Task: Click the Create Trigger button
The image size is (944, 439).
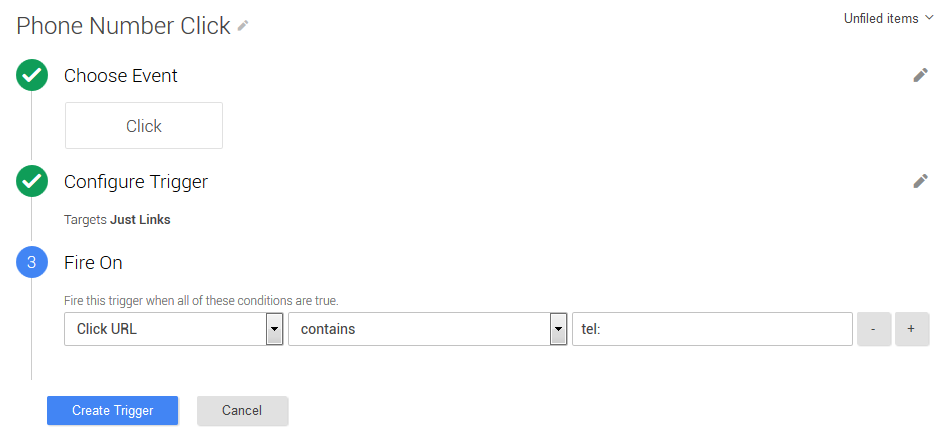Action: point(113,411)
